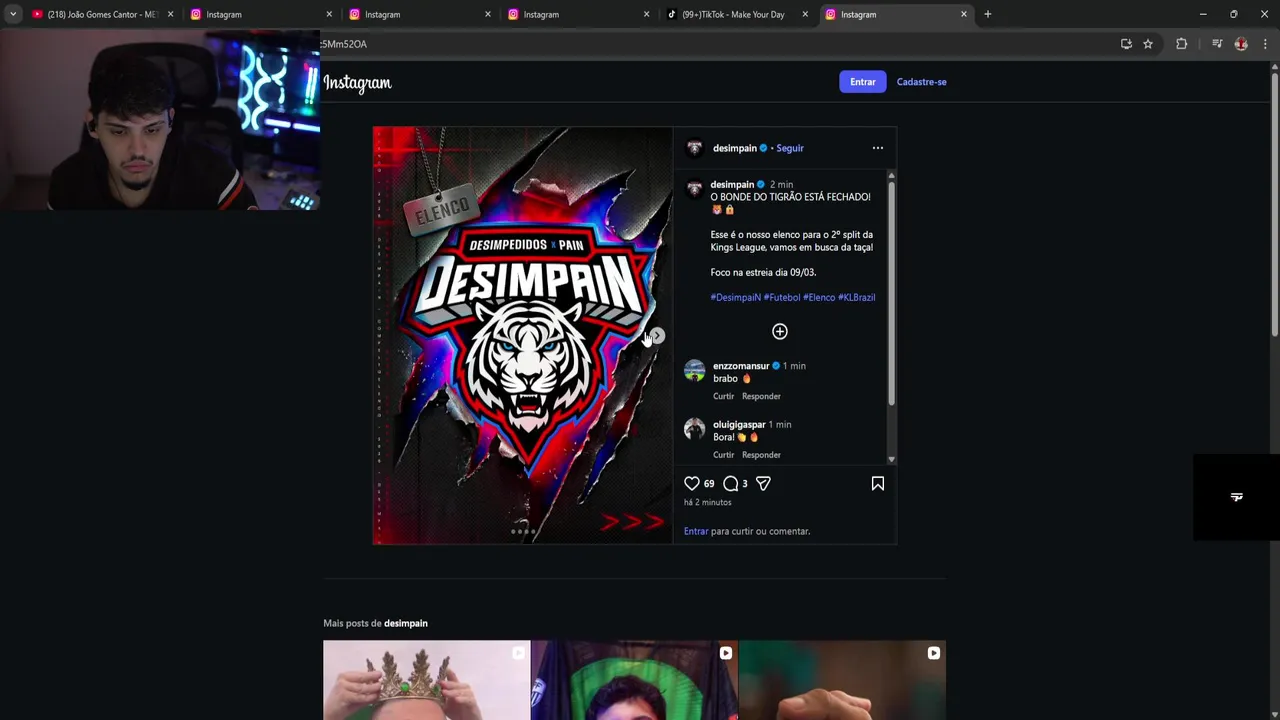
Task: Click the Entrar login button
Action: click(x=863, y=82)
